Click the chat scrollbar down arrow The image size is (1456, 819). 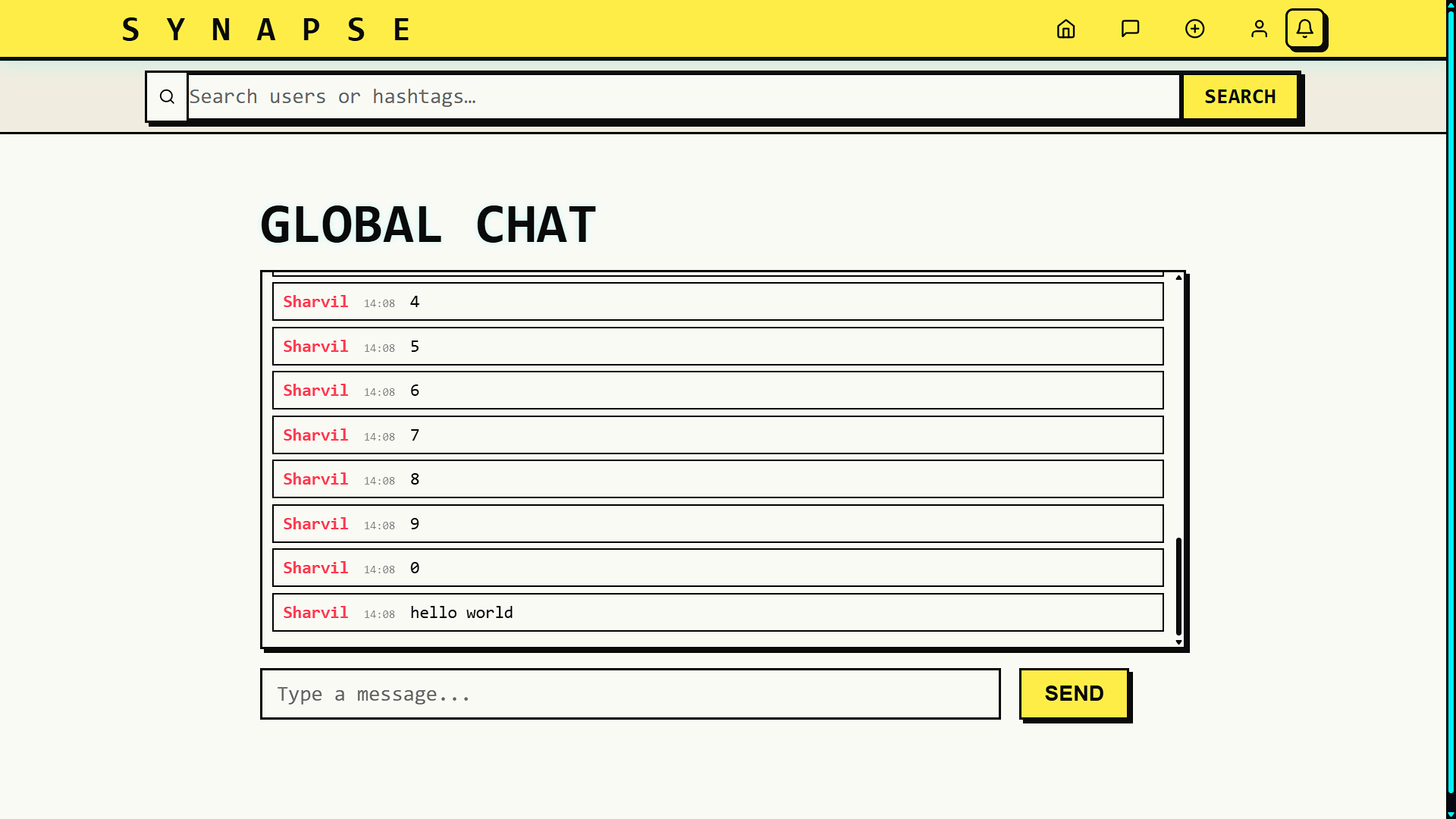tap(1178, 642)
